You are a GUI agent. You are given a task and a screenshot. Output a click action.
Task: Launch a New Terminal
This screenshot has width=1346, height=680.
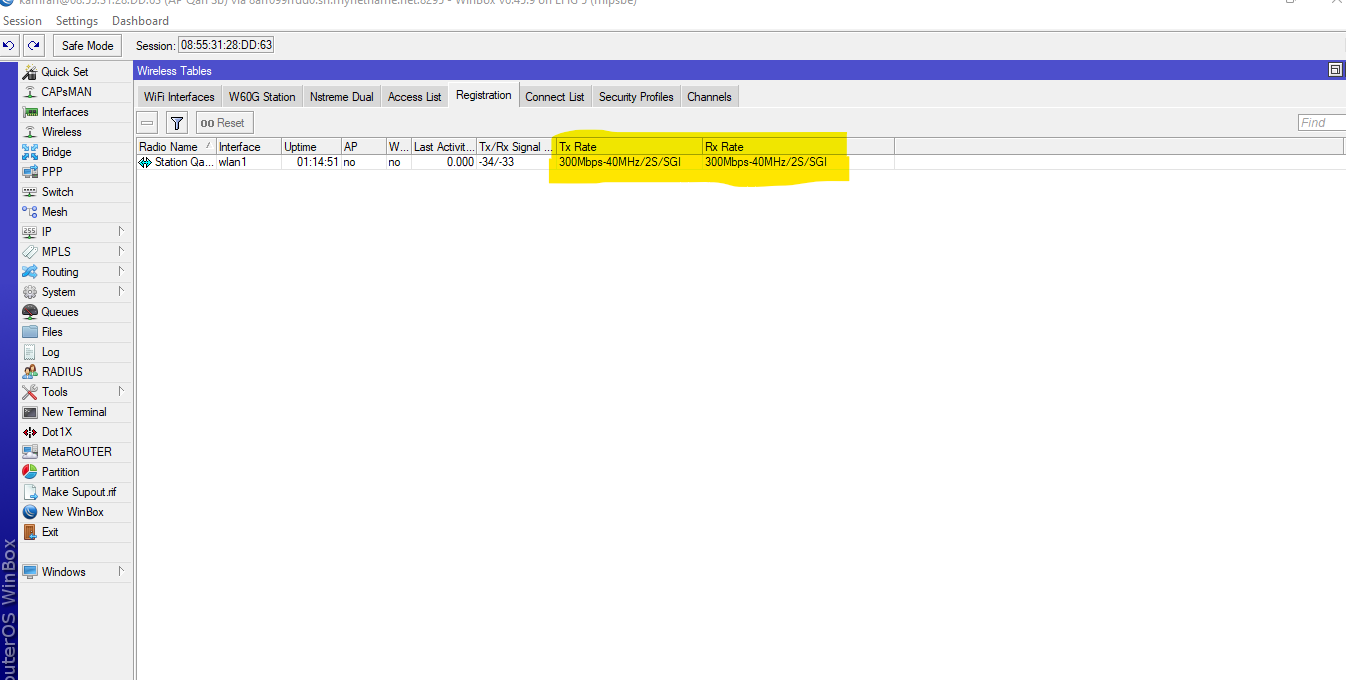pyautogui.click(x=73, y=411)
